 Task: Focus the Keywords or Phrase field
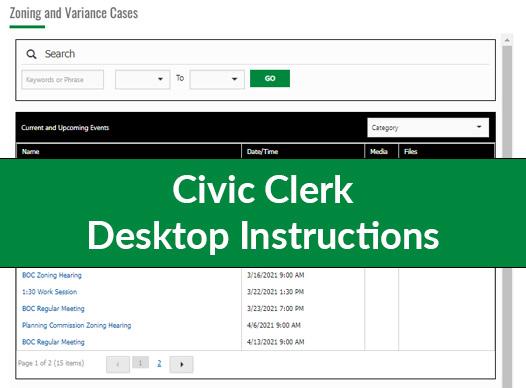click(x=62, y=79)
